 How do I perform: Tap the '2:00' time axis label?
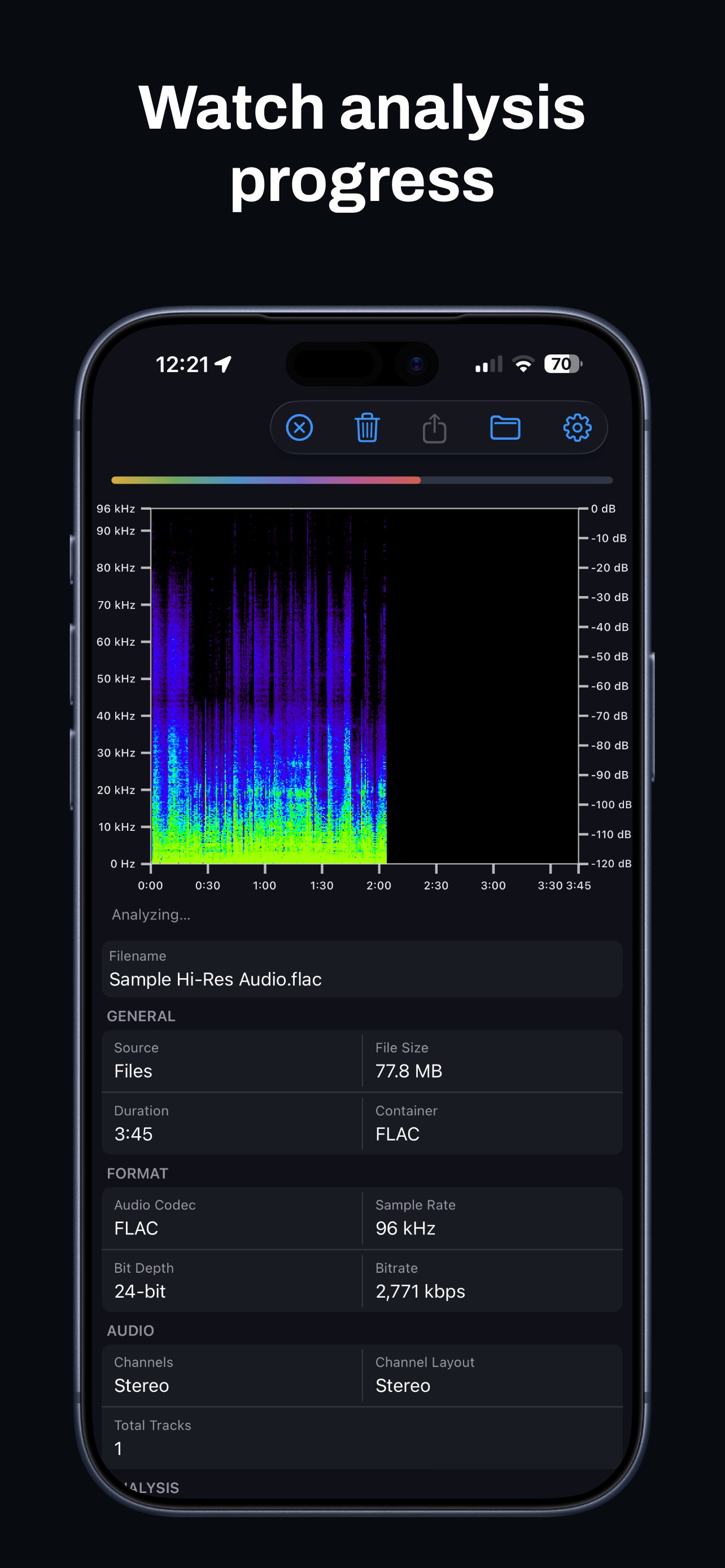[x=379, y=886]
